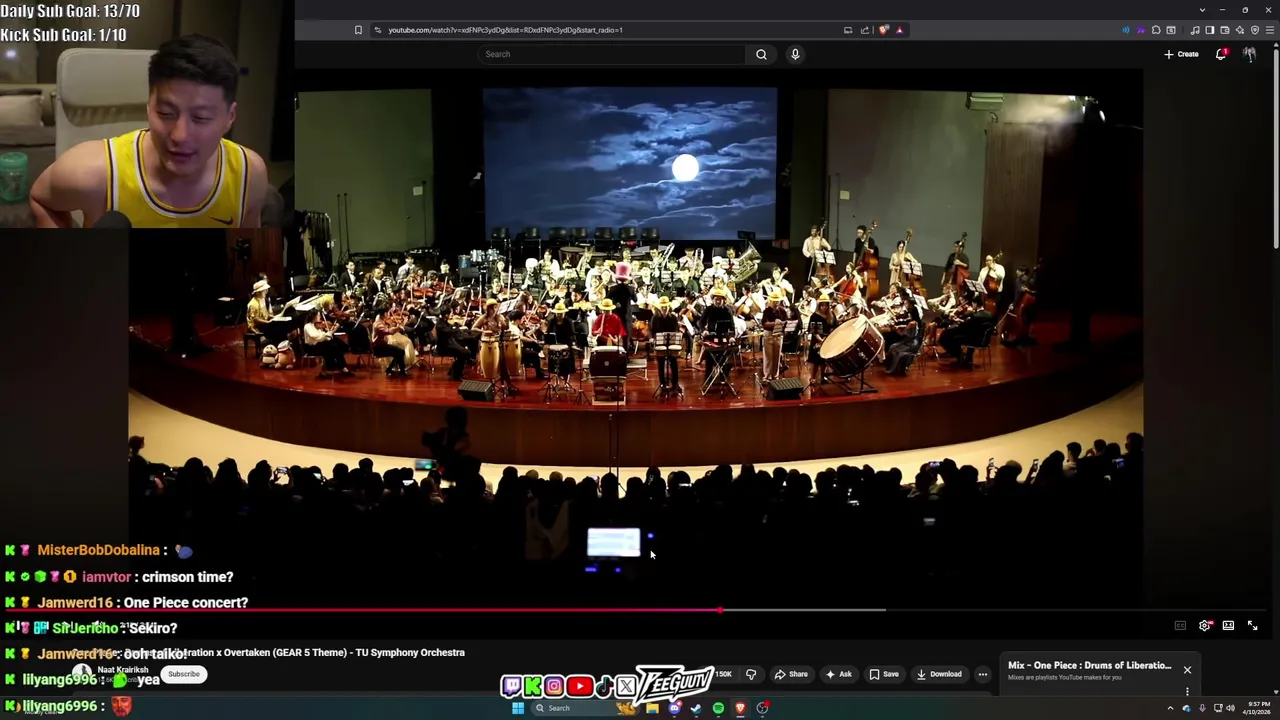
Task: Click the YouTube page vertical scrollbar
Action: [1275, 150]
